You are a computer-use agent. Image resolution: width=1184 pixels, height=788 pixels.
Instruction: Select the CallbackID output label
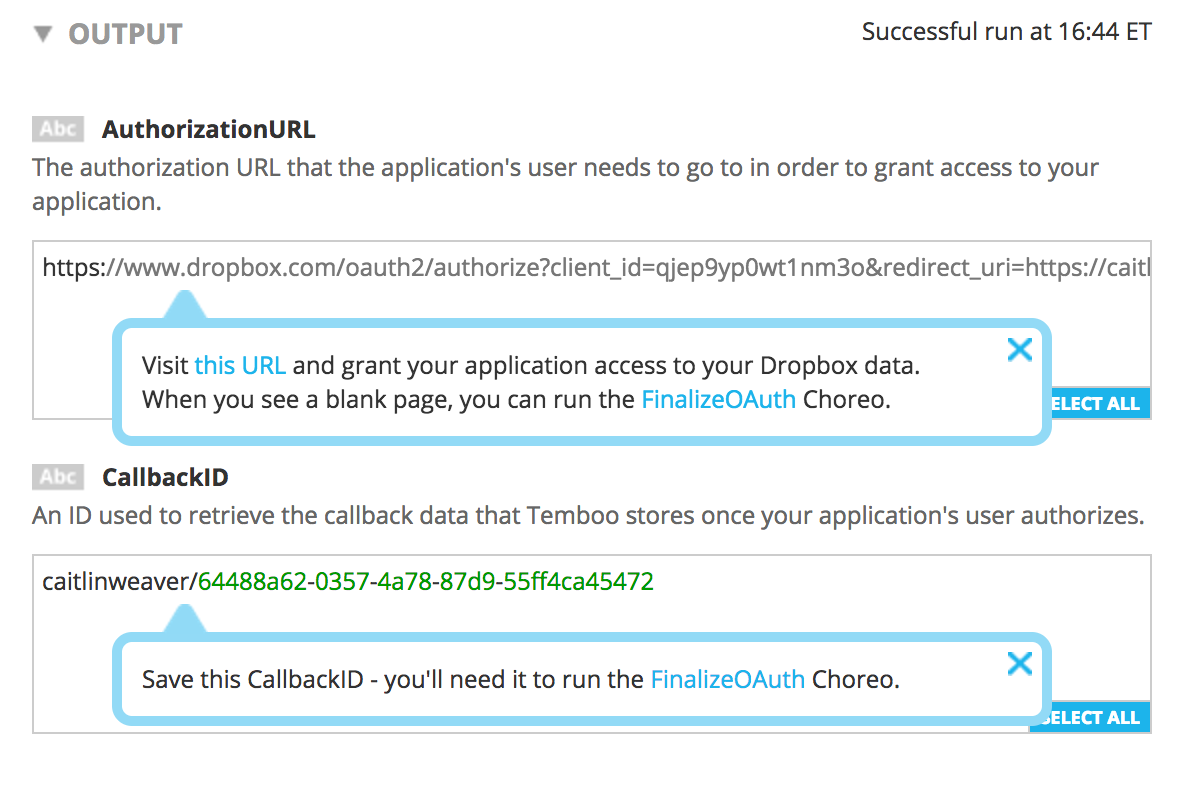(165, 477)
